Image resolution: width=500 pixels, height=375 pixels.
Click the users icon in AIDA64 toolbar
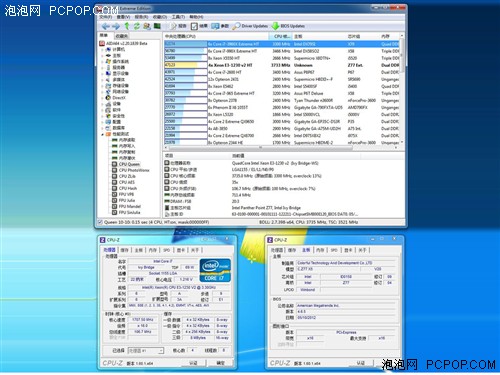pos(147,26)
